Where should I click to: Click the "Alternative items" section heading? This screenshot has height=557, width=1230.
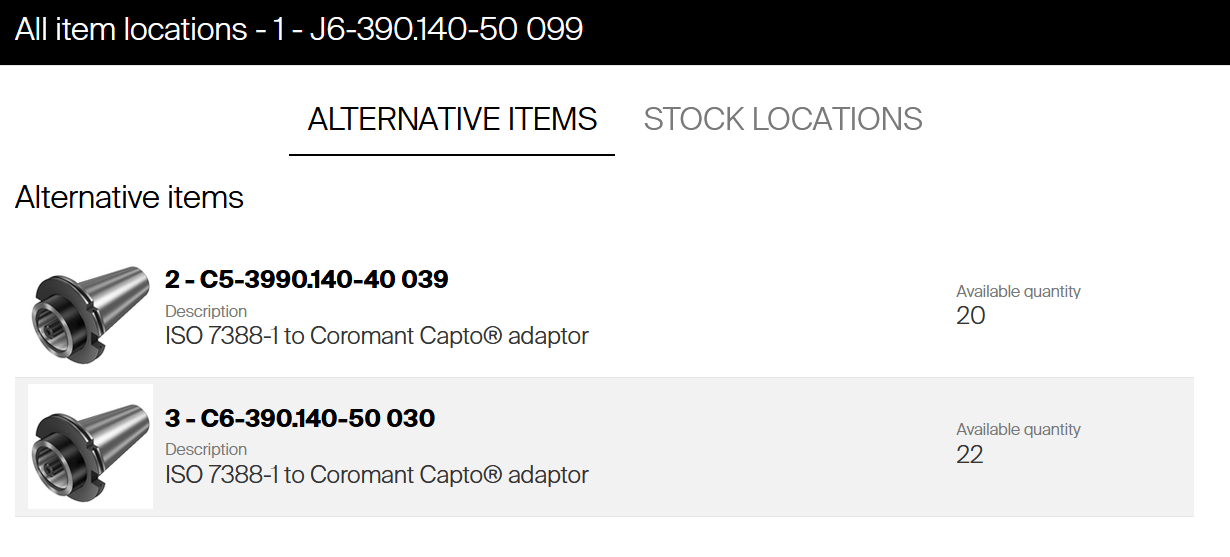click(x=129, y=197)
